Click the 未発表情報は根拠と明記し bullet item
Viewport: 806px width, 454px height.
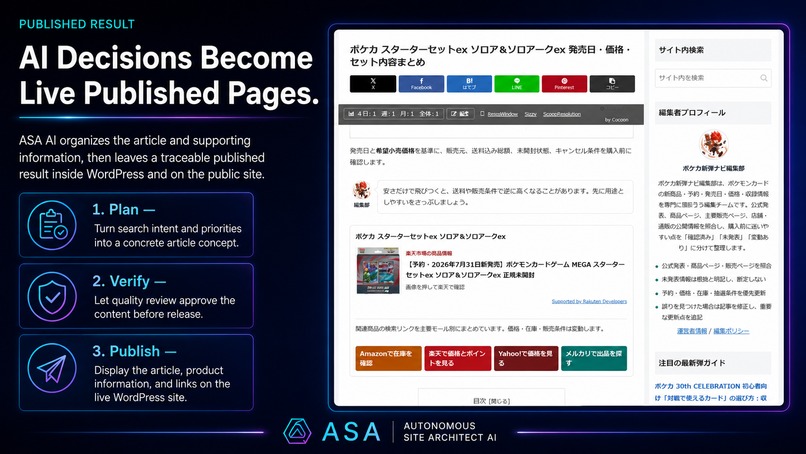[713, 279]
